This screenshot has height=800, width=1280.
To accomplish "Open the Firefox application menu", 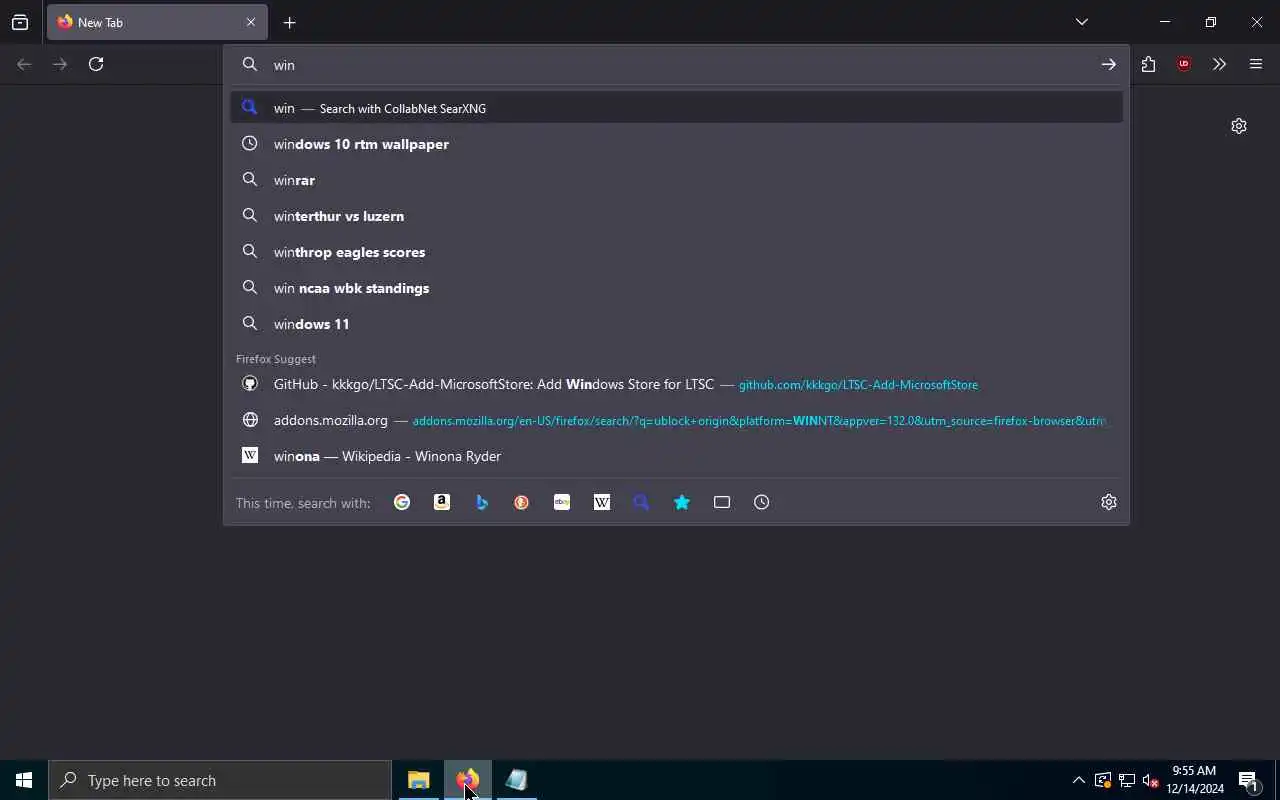I will [1256, 64].
